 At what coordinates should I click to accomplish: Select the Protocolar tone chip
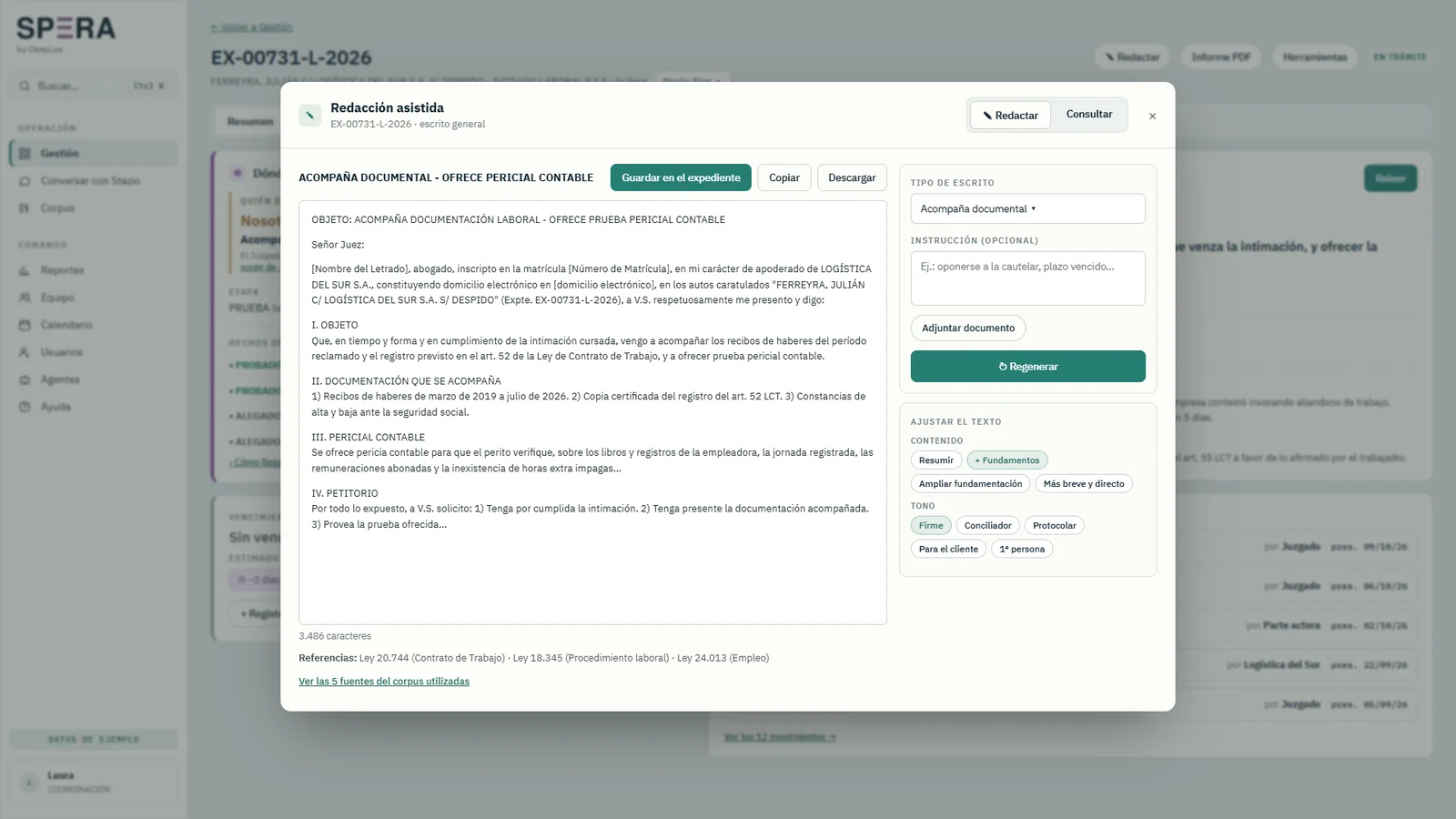pos(1054,526)
